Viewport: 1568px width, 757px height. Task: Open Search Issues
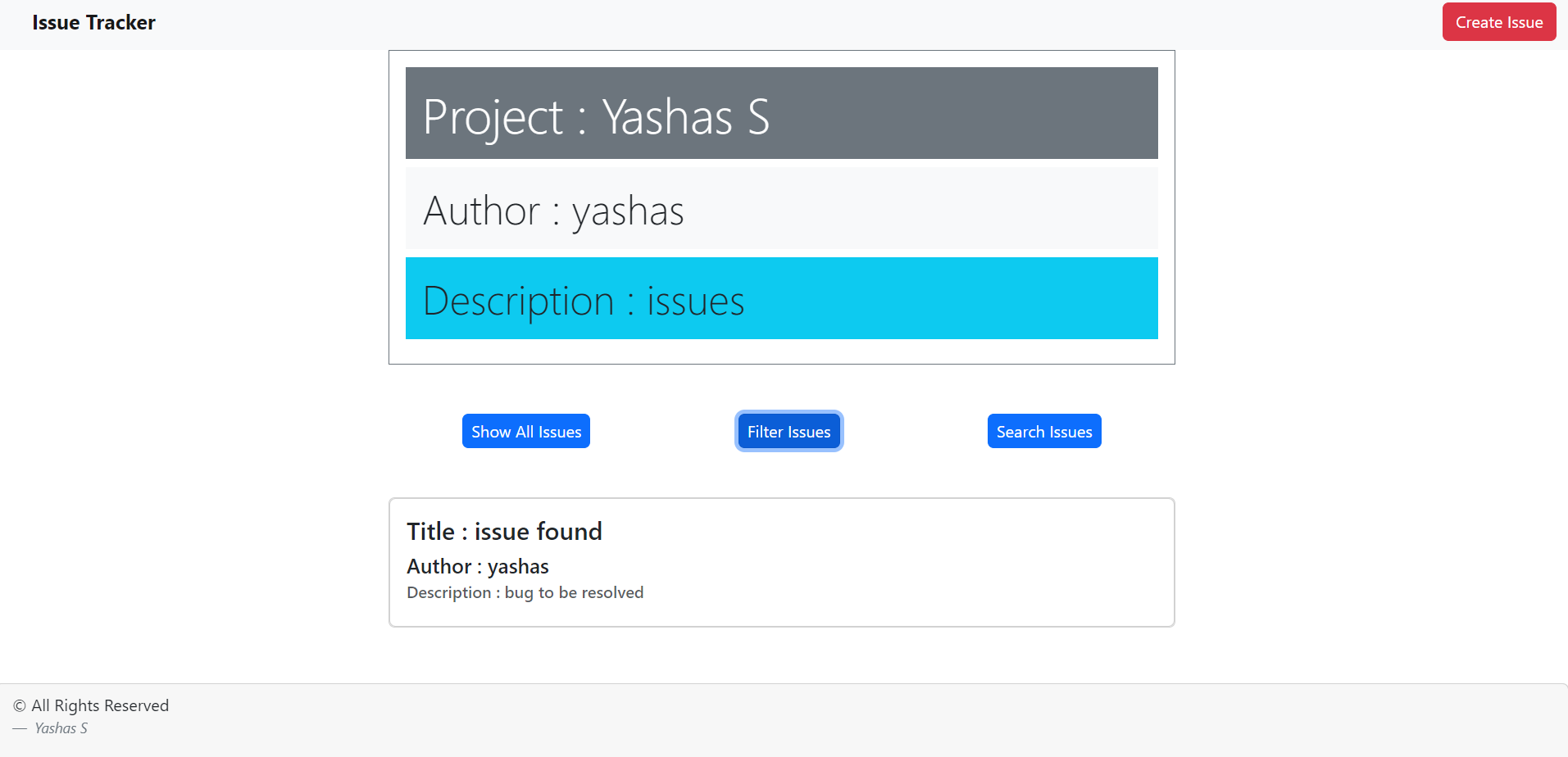[1044, 431]
